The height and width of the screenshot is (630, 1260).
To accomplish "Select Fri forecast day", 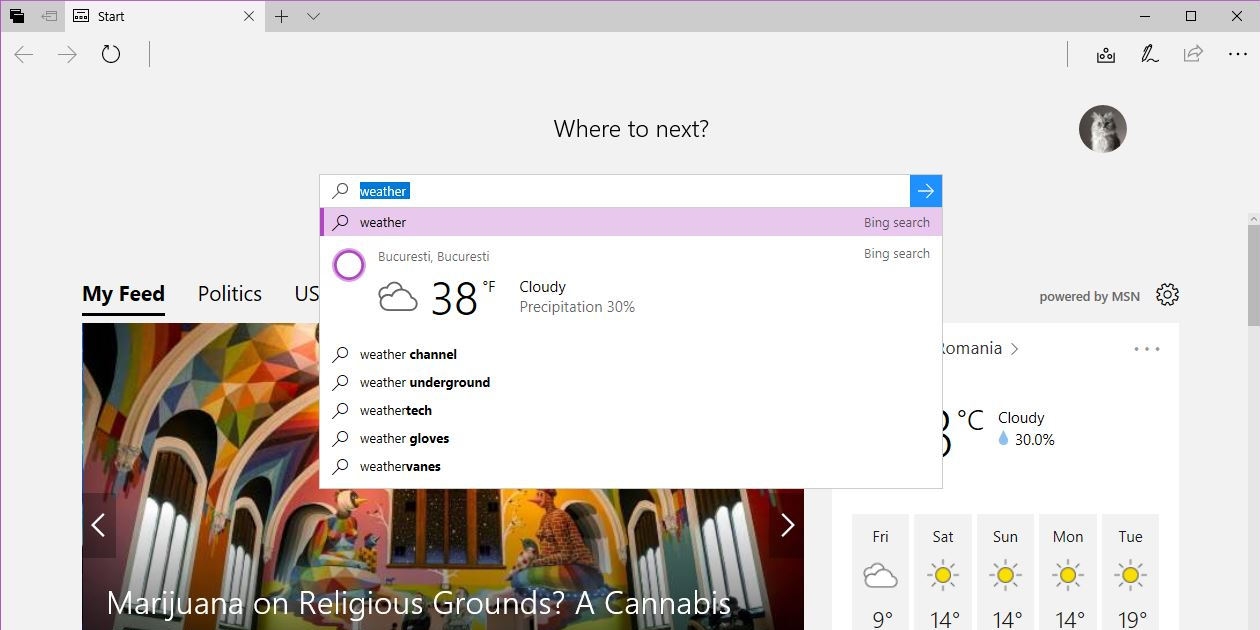I will point(880,572).
